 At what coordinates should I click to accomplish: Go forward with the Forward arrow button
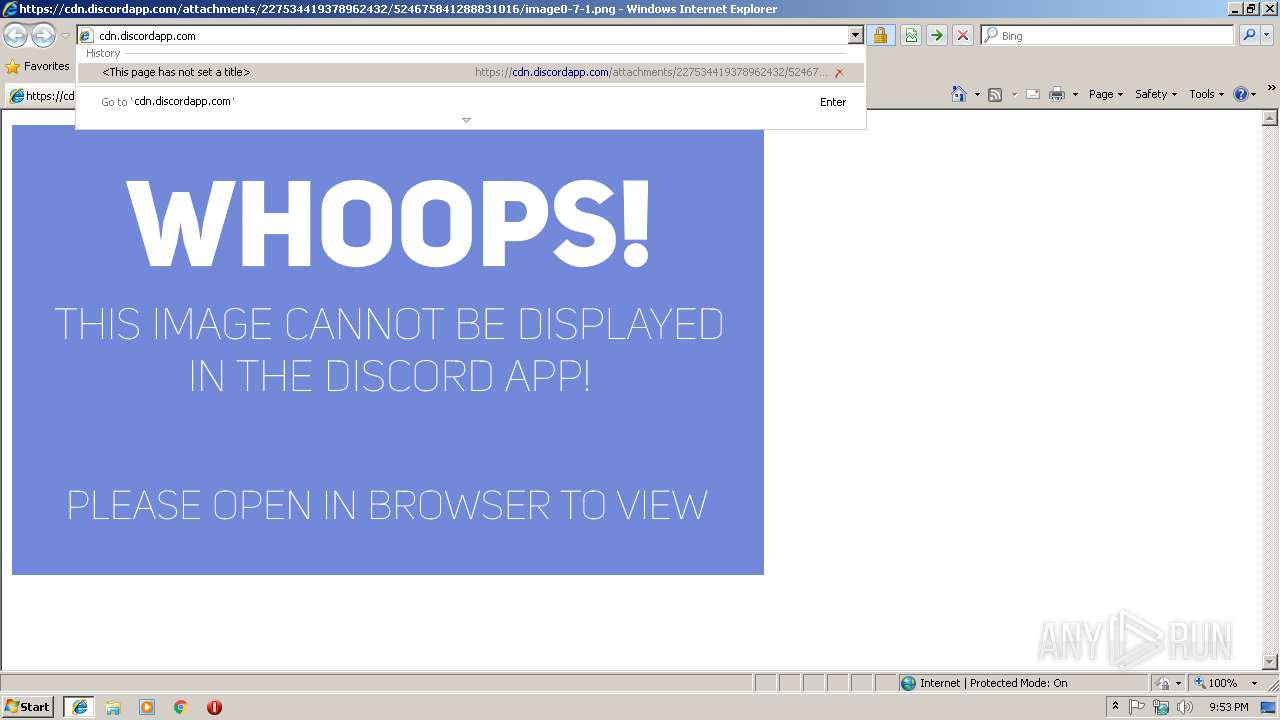[x=43, y=36]
